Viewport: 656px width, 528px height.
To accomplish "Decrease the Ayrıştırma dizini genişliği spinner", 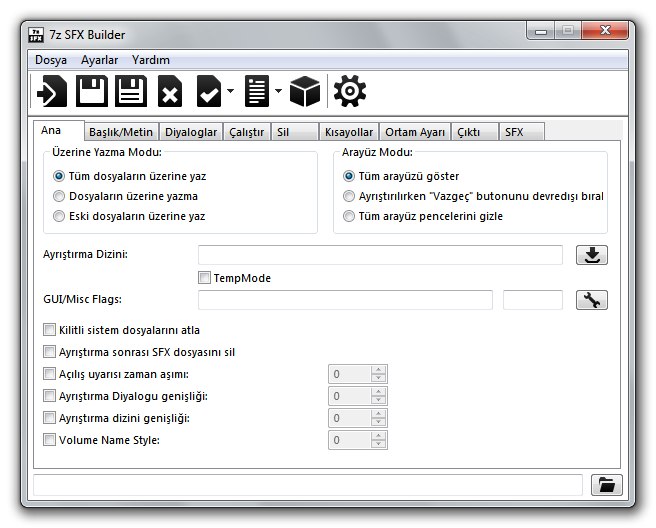I will pos(378,422).
